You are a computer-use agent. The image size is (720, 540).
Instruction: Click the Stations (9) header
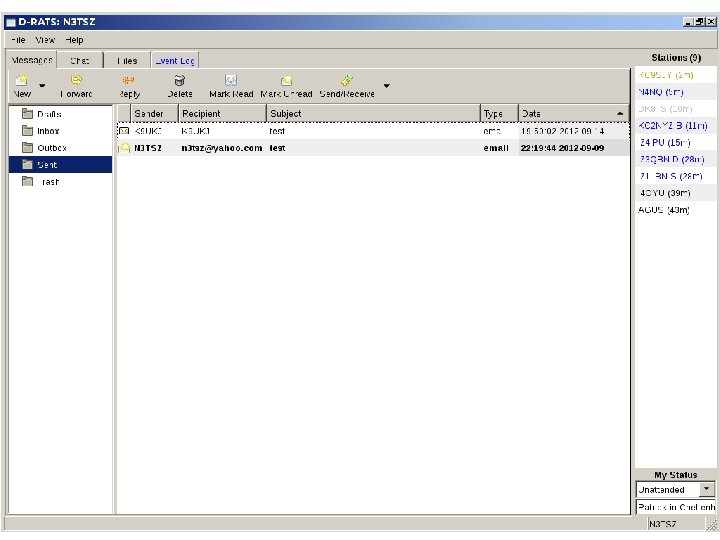(676, 57)
